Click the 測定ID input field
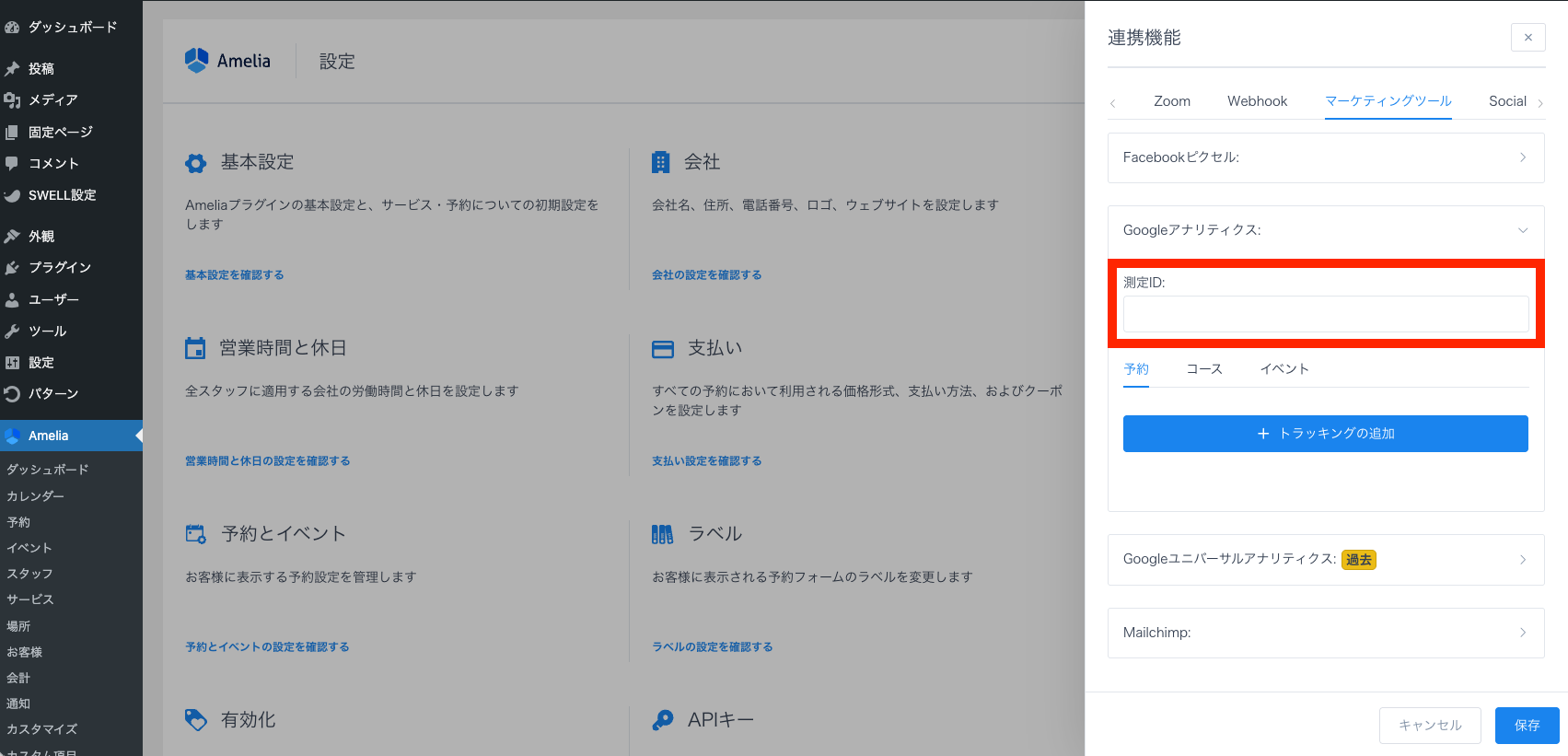 coord(1325,314)
